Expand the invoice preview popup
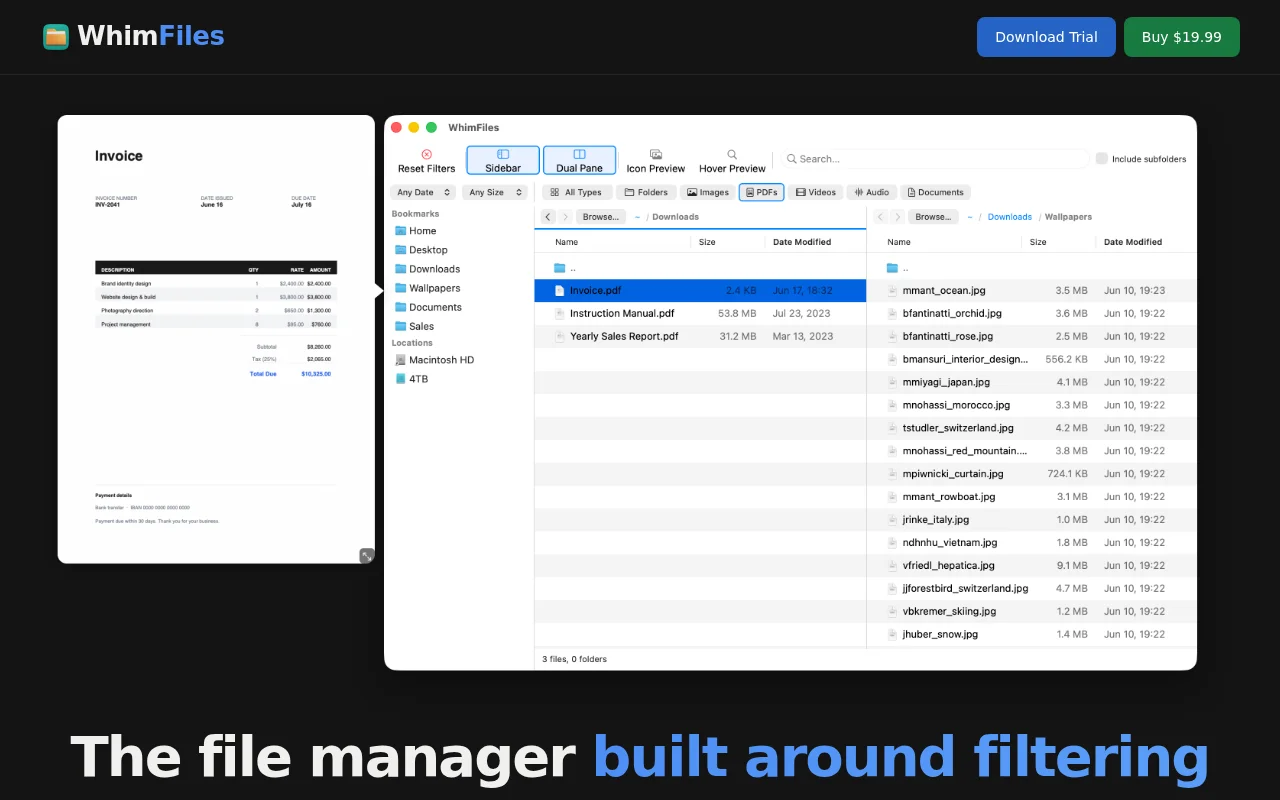Image resolution: width=1280 pixels, height=800 pixels. coord(367,556)
